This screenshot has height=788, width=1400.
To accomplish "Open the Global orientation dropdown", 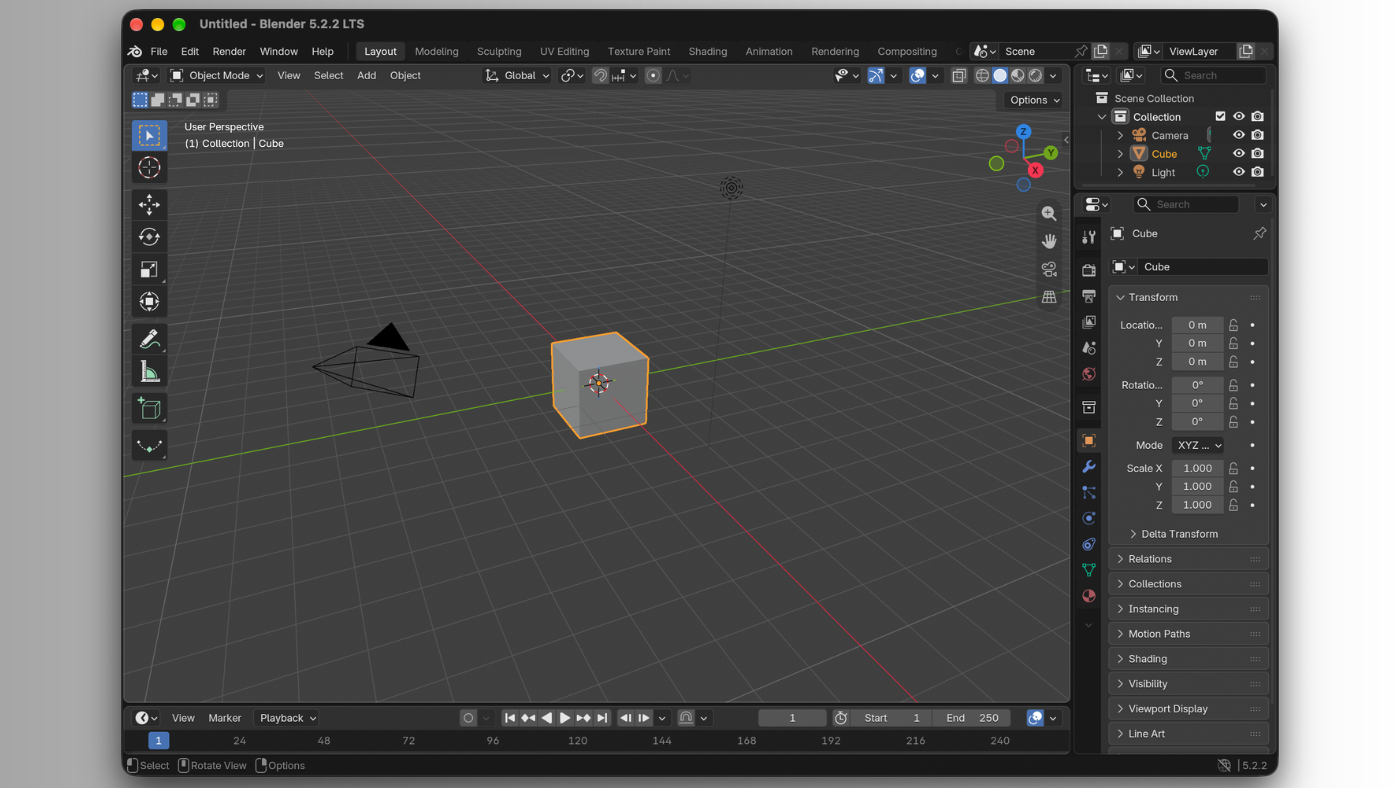I will (x=517, y=75).
